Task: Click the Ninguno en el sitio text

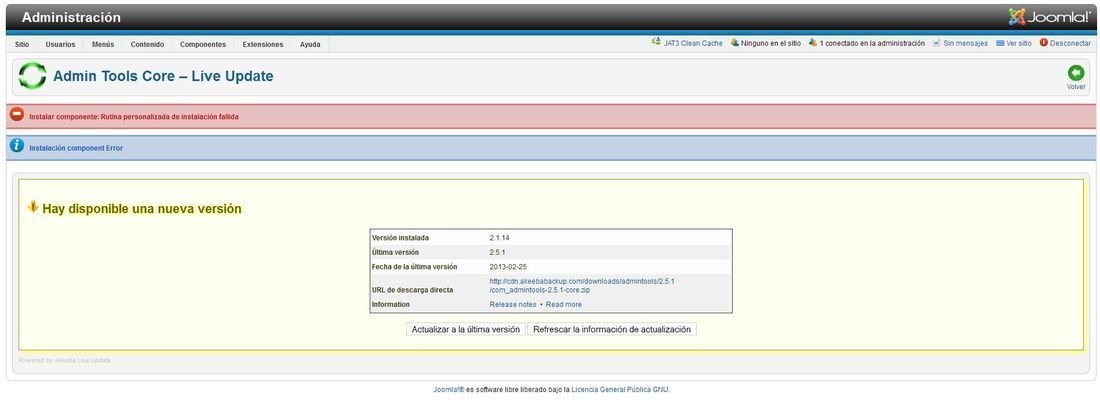Action: 771,44
